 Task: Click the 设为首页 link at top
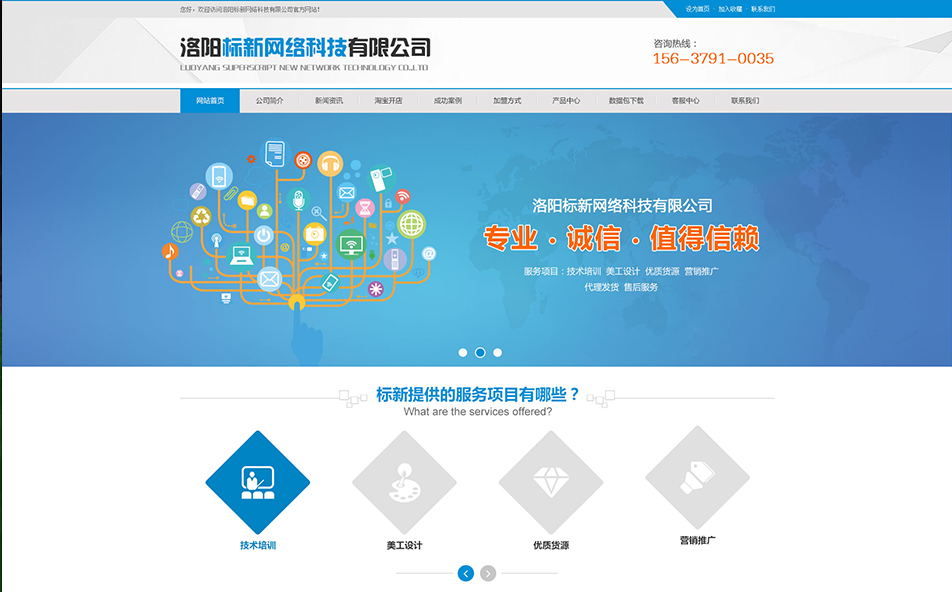697,9
